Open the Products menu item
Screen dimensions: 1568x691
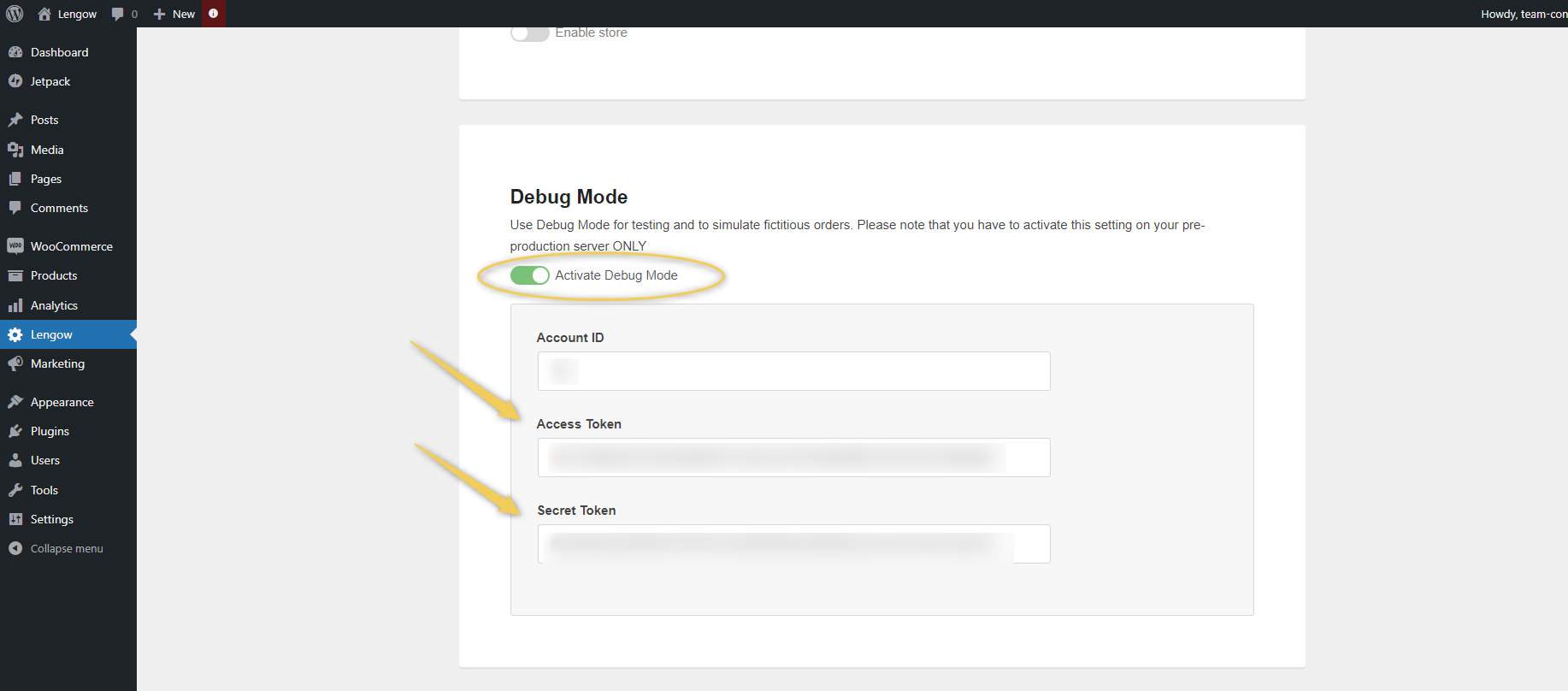54,275
